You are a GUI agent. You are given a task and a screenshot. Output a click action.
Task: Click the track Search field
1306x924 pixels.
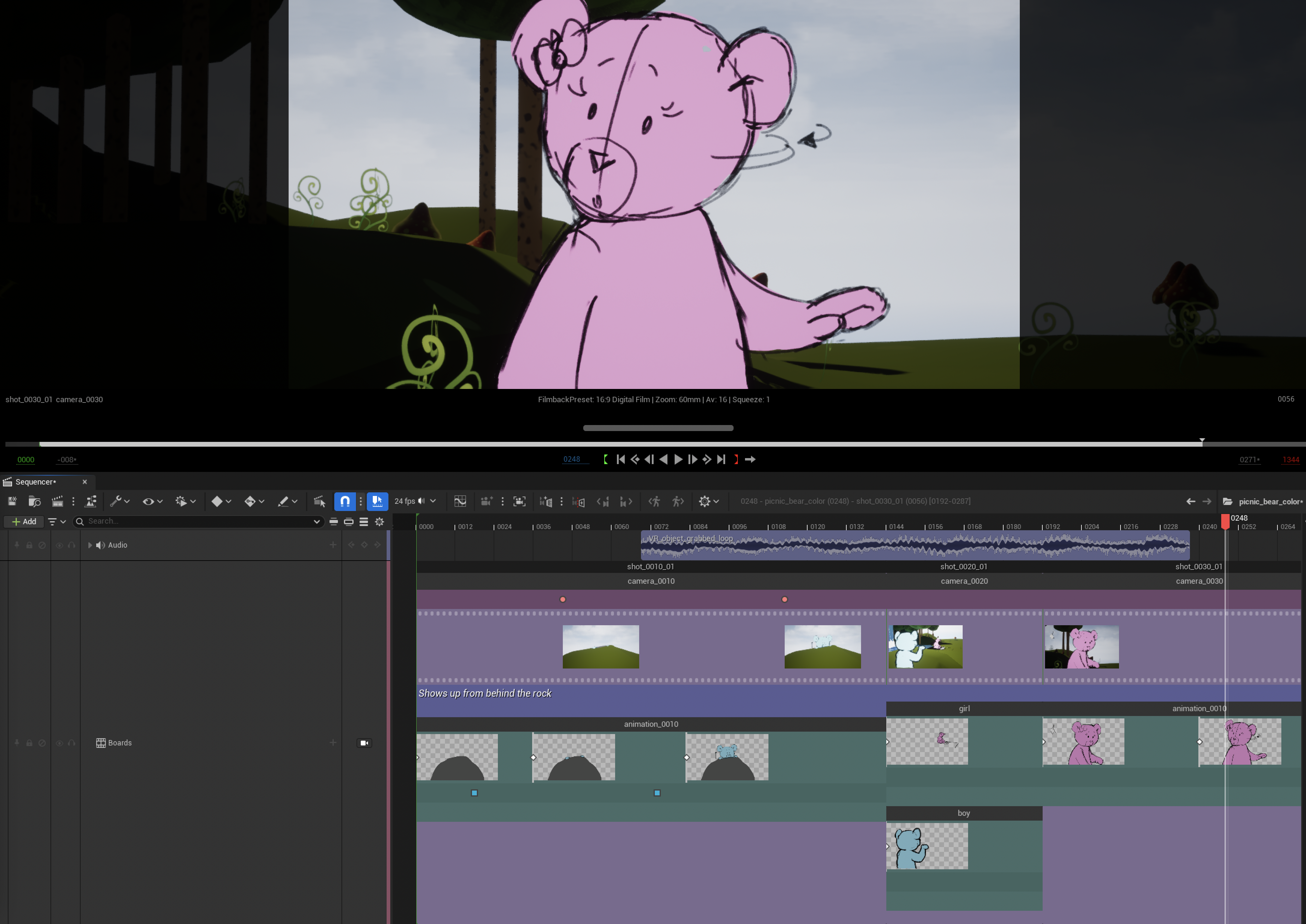pyautogui.click(x=194, y=521)
